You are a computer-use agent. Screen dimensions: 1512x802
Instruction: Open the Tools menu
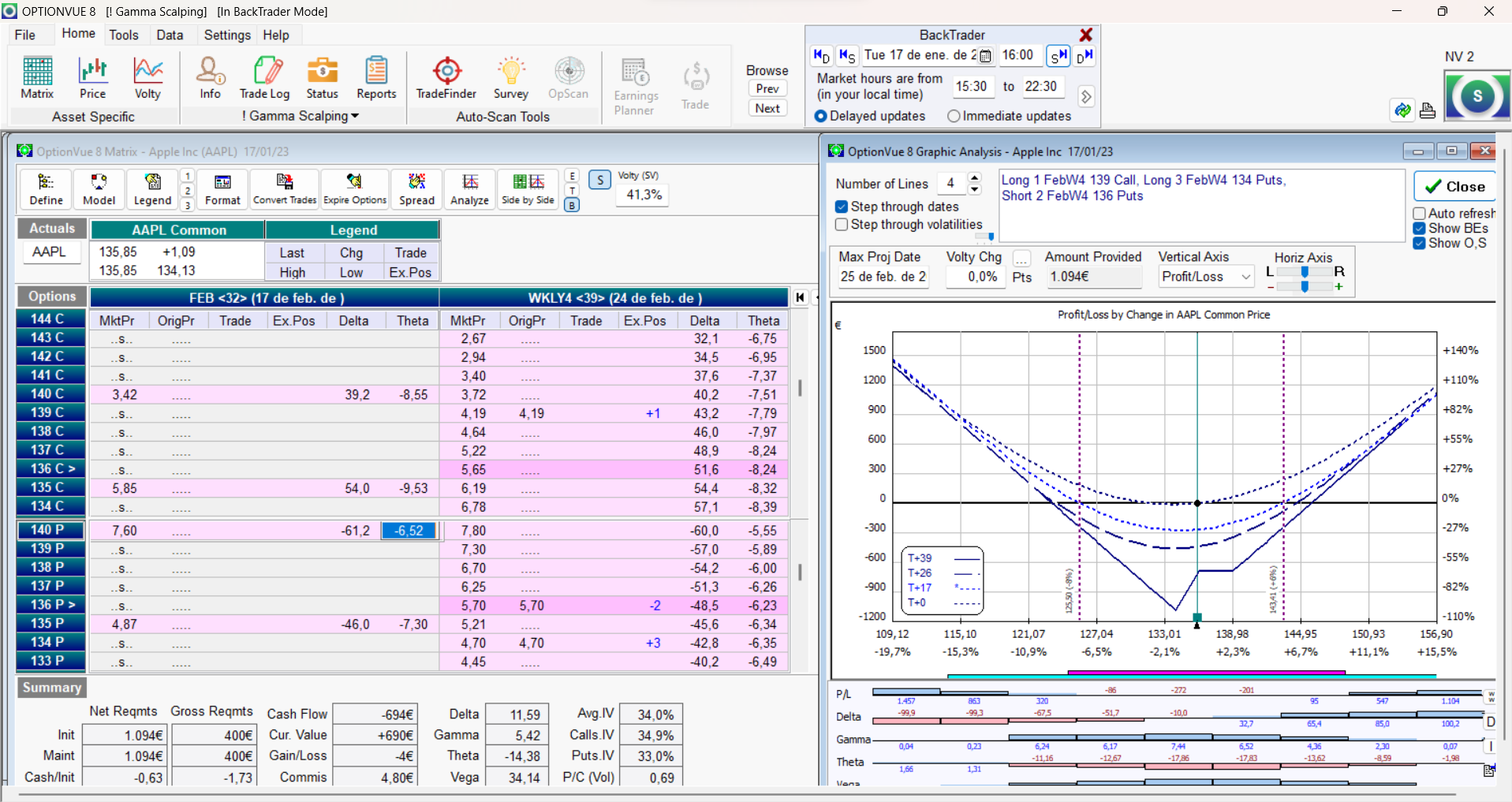click(124, 35)
